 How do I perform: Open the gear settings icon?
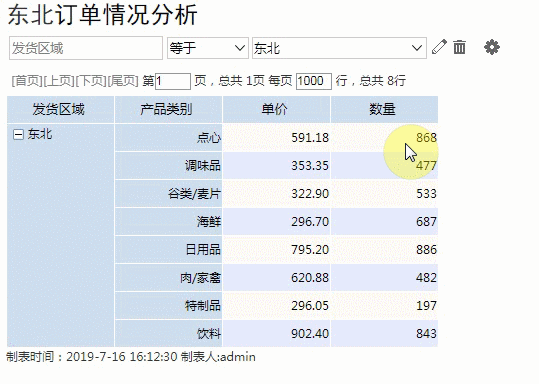coord(492,47)
